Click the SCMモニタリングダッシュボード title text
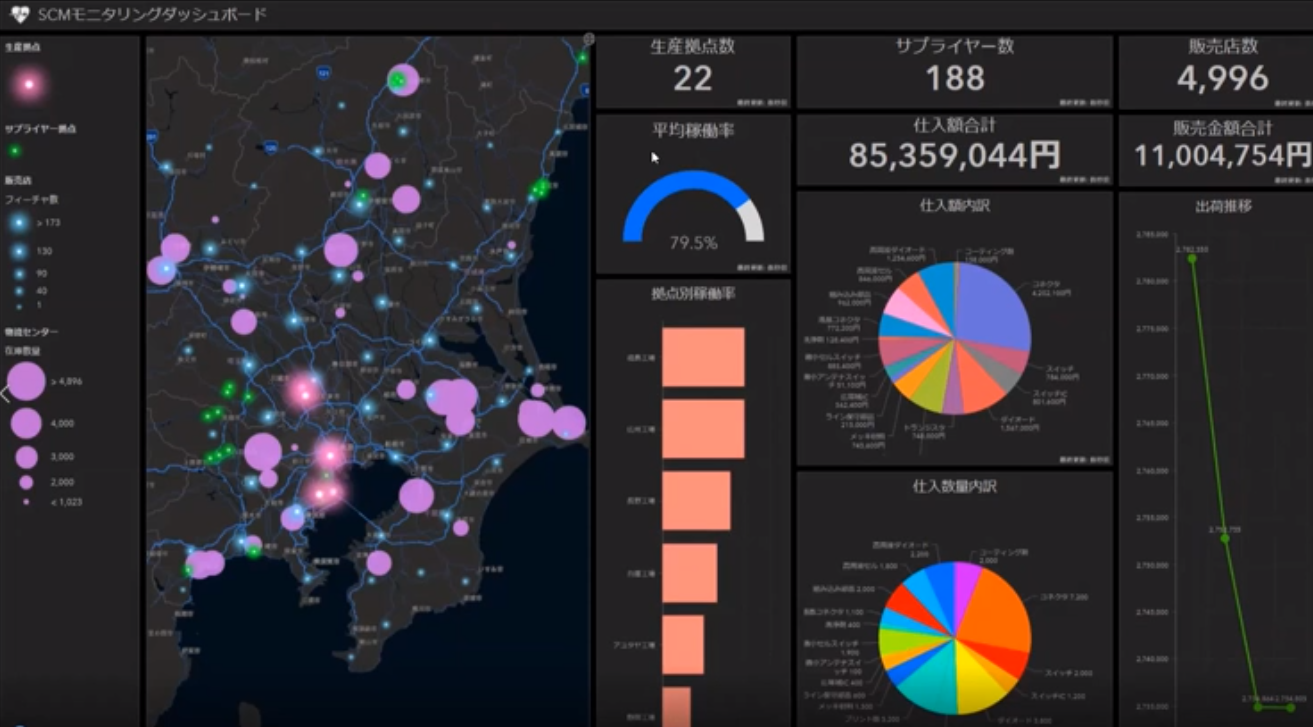Screen dimensions: 1313x727 (x=152, y=14)
